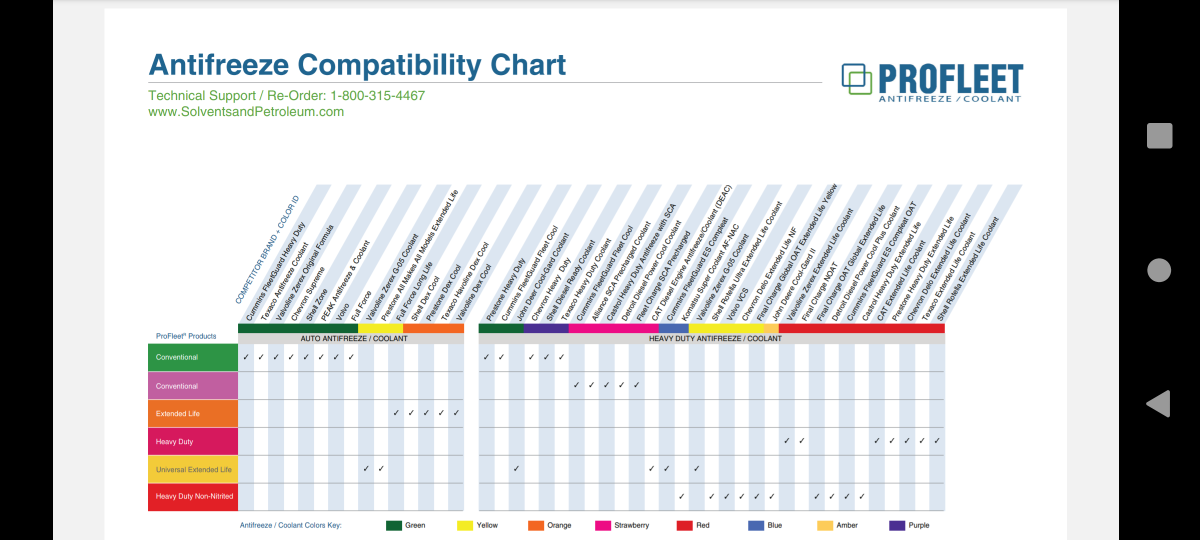Image resolution: width=1200 pixels, height=540 pixels.
Task: Tap the Android home circle button
Action: click(x=1159, y=270)
